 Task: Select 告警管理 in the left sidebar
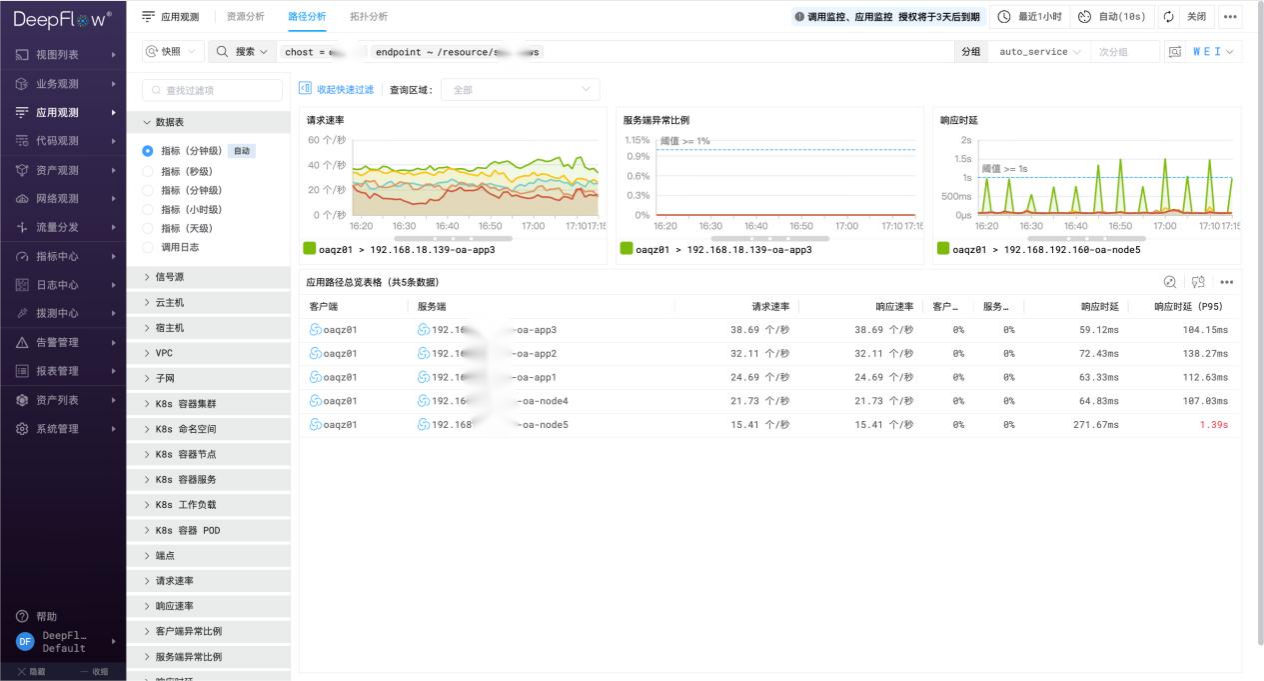60,345
